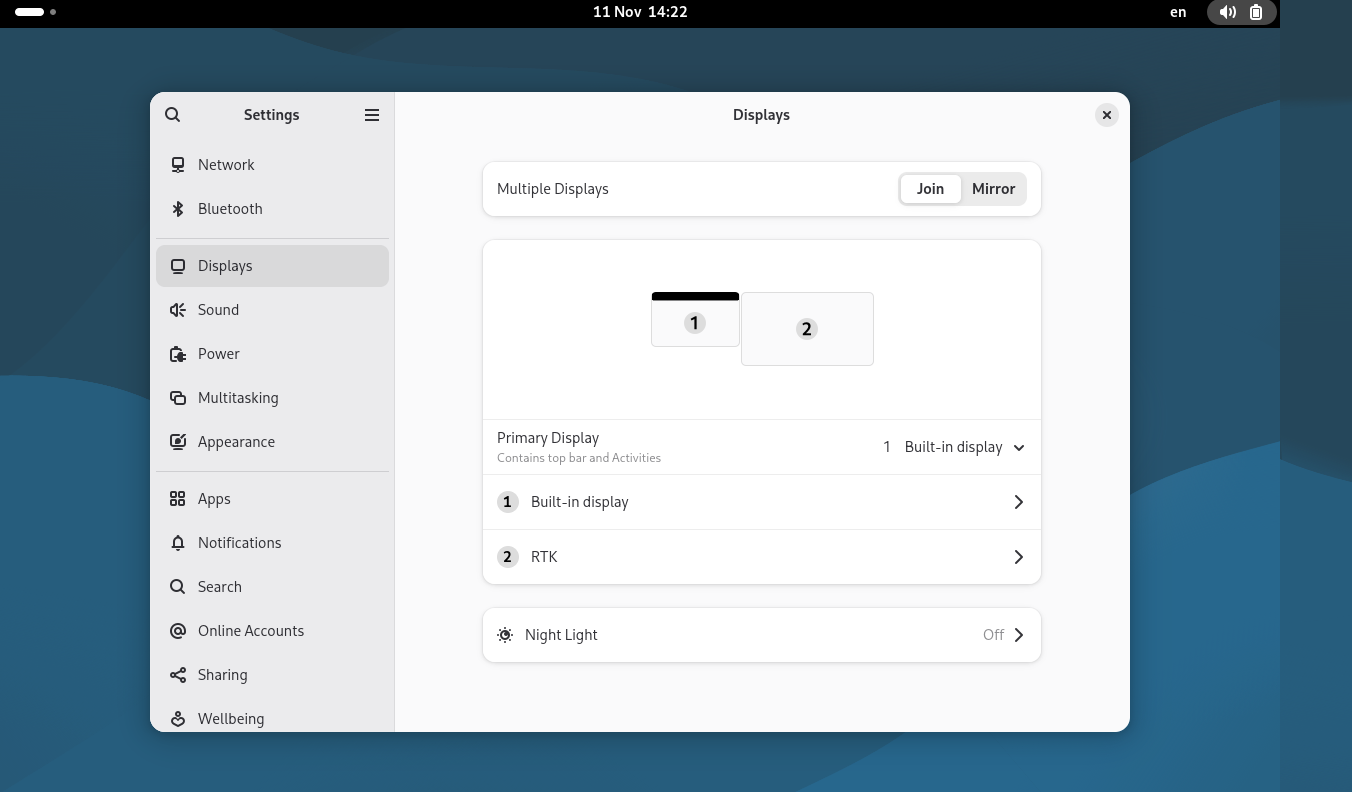Click the Multitasking icon in sidebar
This screenshot has width=1352, height=792.
(x=178, y=398)
